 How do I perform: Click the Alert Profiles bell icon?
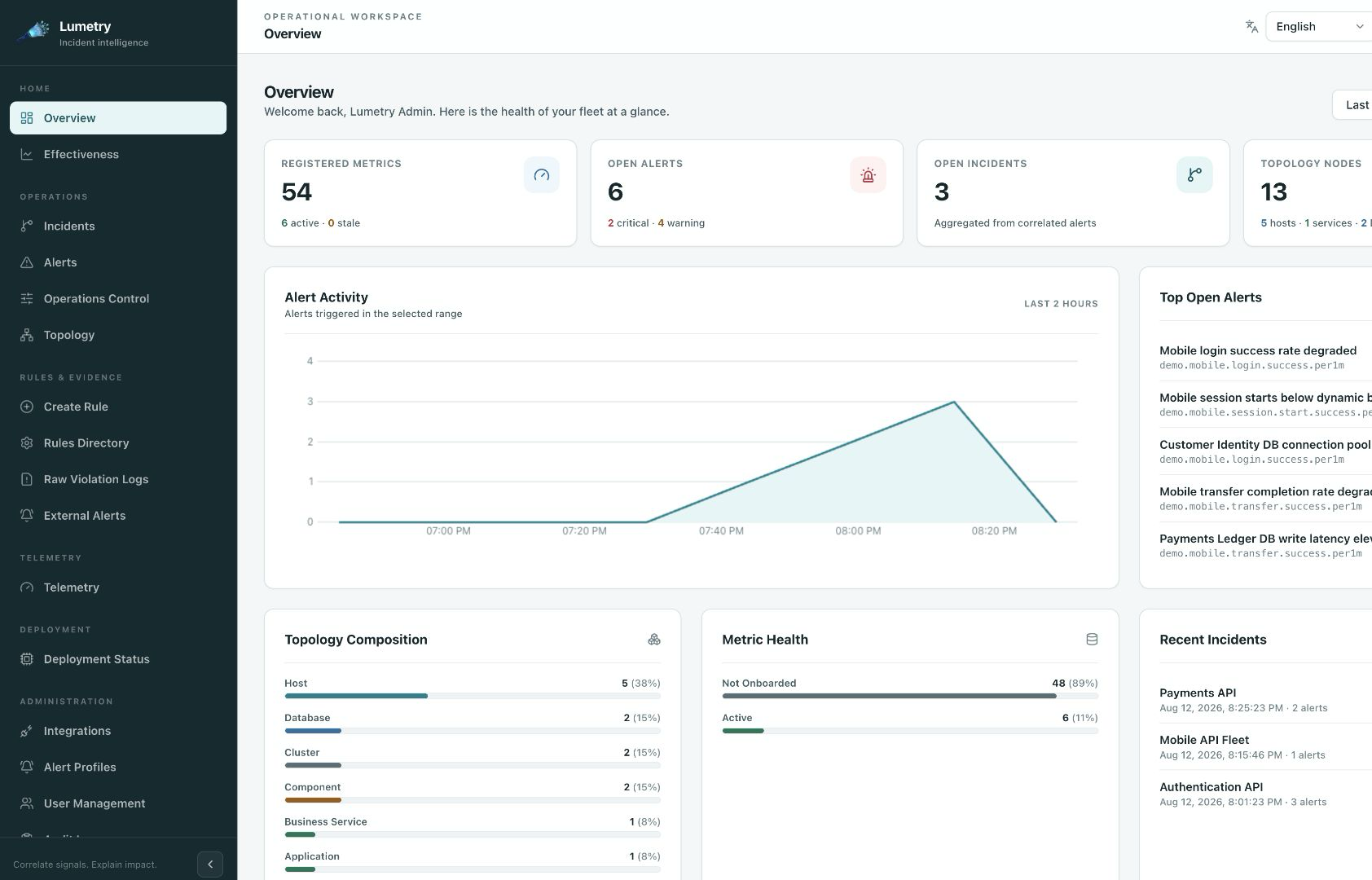point(27,767)
